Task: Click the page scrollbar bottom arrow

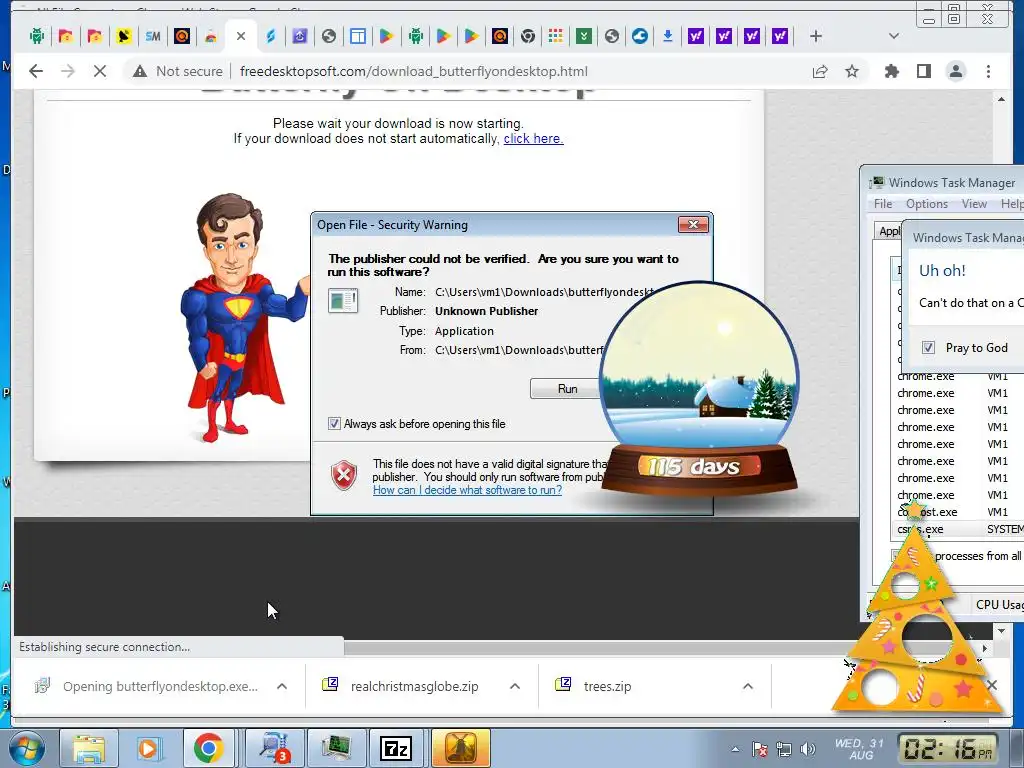Action: (1001, 631)
